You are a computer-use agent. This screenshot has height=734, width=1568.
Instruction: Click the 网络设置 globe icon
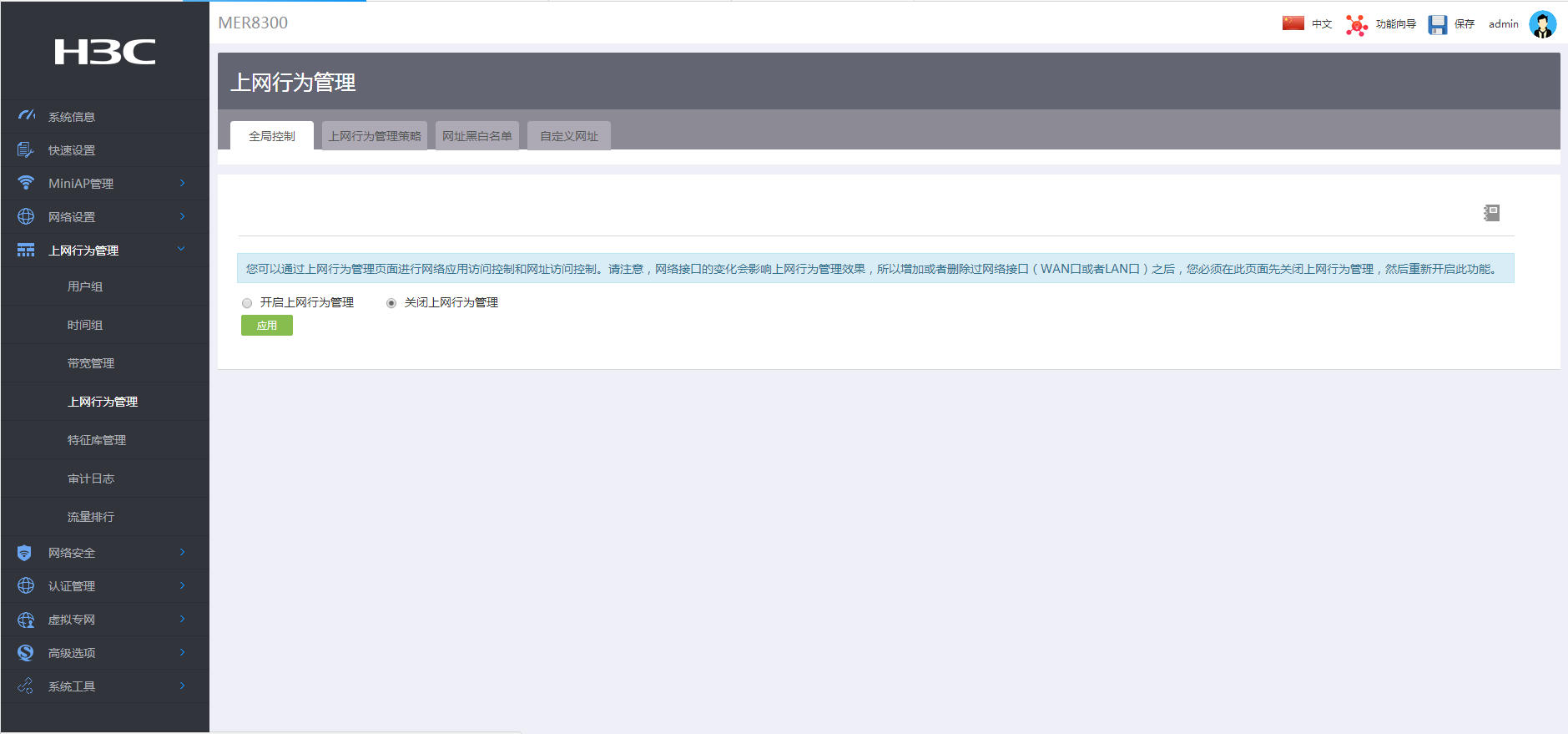(x=26, y=216)
